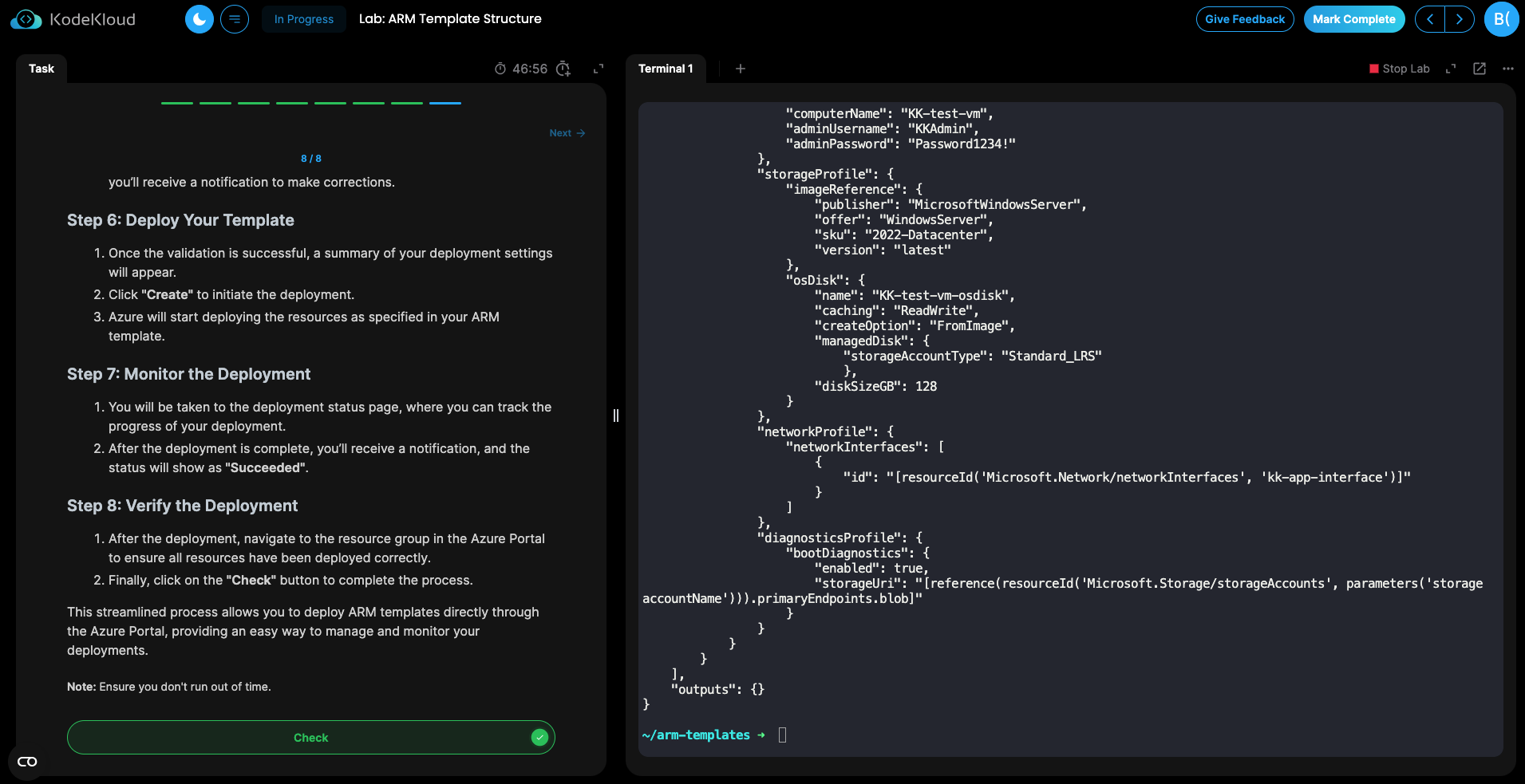Click the Check button to verify

pos(310,738)
